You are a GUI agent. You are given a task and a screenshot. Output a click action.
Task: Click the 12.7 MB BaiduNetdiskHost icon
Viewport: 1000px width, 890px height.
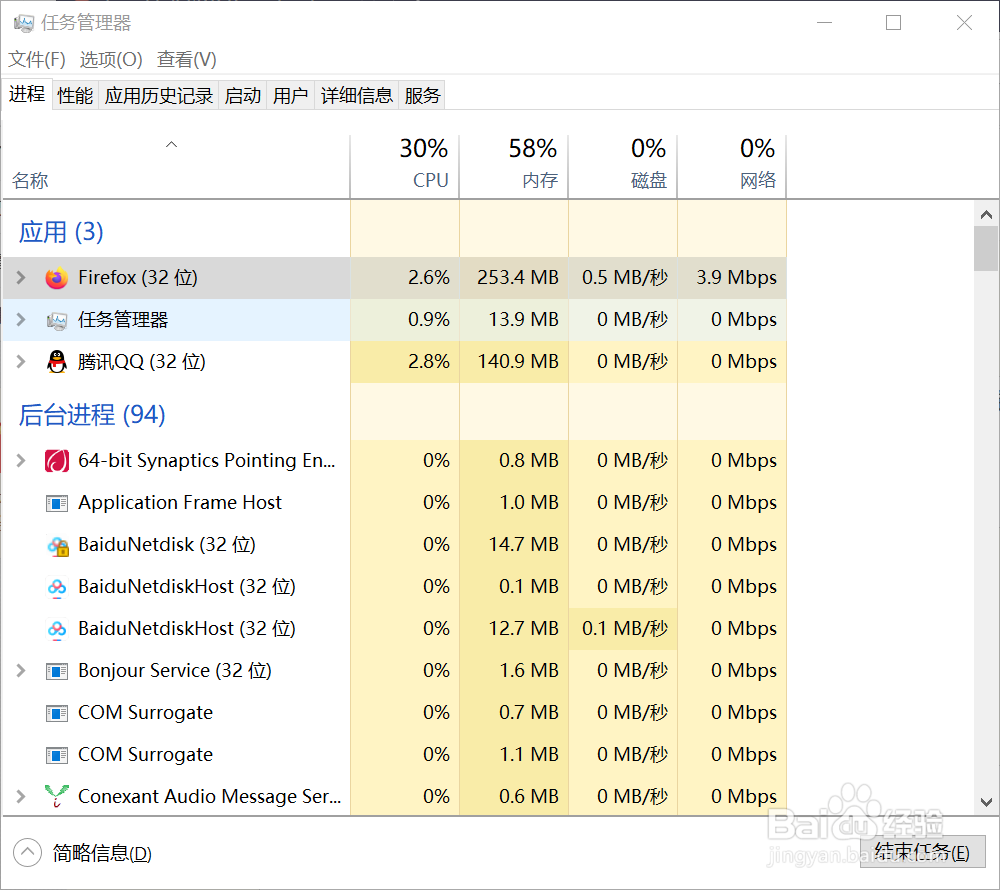click(57, 629)
